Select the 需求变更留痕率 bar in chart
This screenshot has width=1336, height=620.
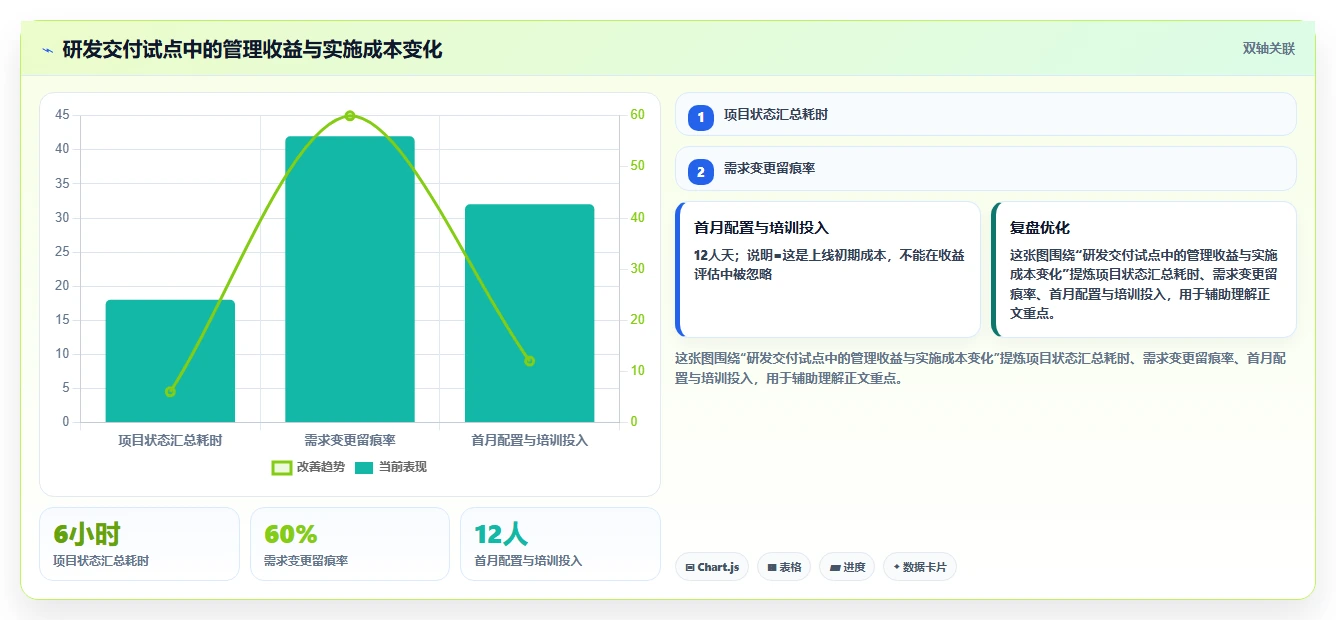350,279
